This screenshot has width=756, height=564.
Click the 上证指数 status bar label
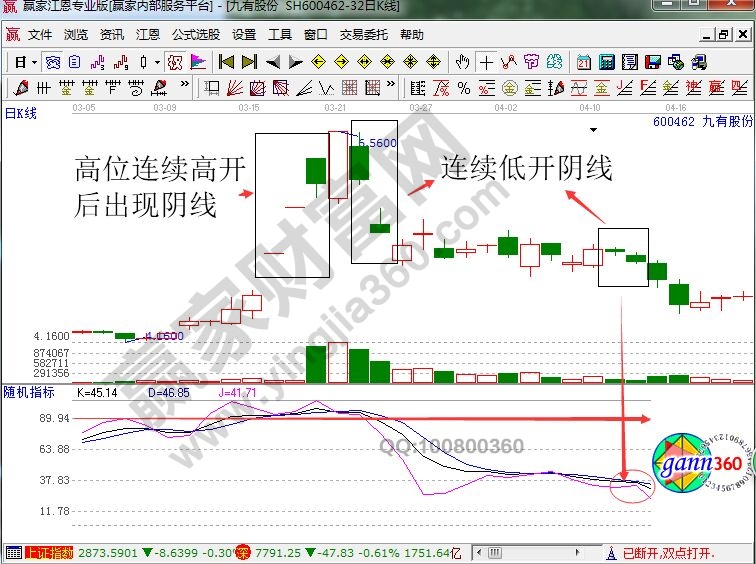(48, 552)
